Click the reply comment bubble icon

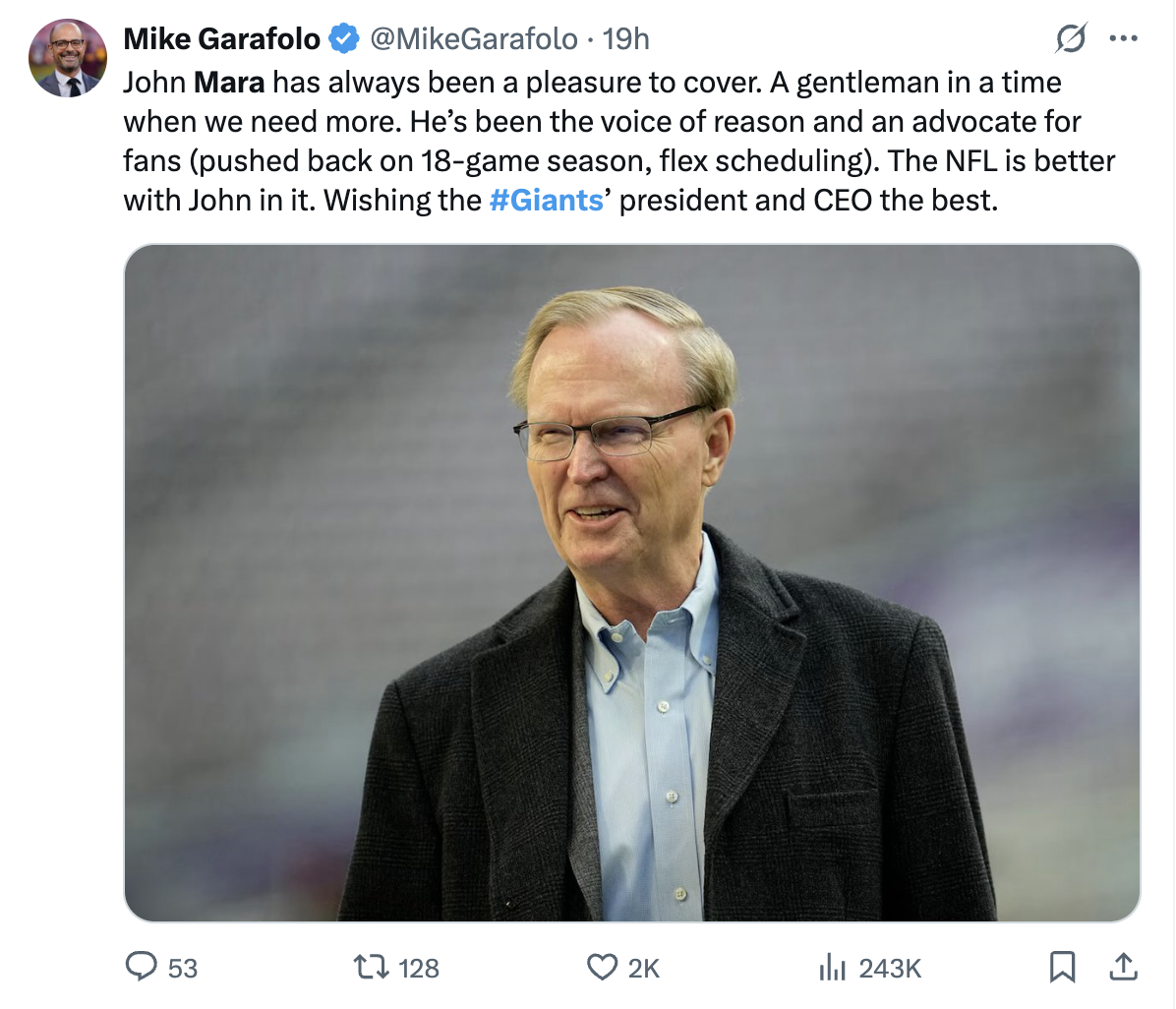click(x=142, y=968)
